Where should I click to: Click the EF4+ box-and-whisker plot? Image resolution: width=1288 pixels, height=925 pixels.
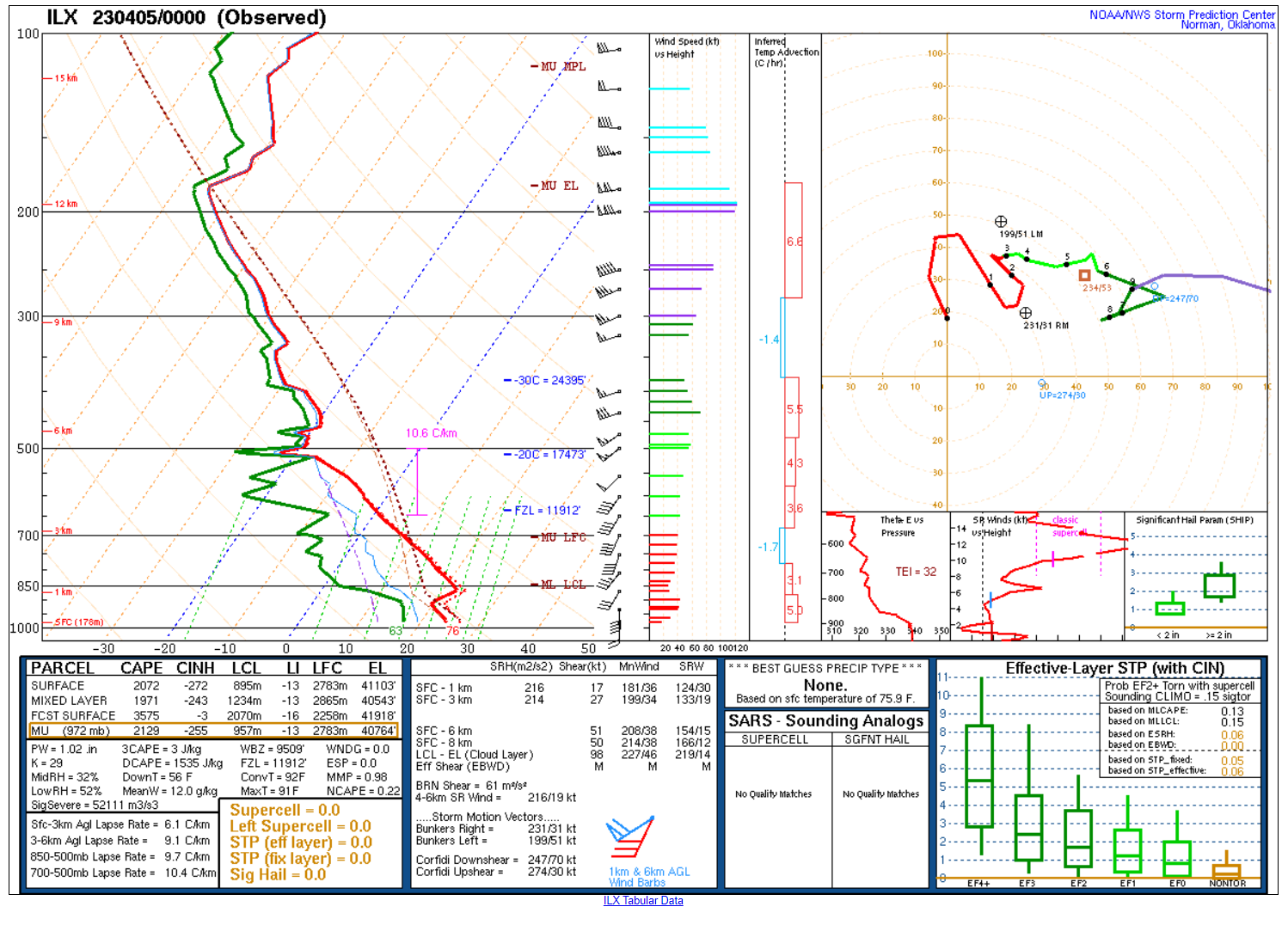tap(979, 776)
